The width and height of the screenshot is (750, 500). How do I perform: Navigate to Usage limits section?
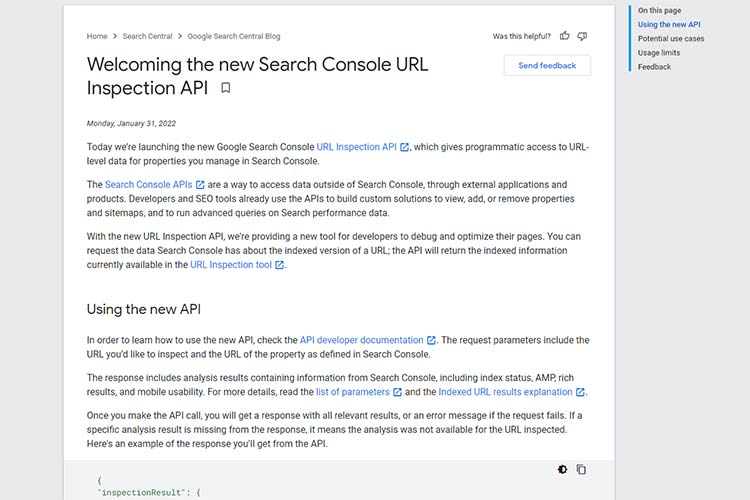[659, 52]
